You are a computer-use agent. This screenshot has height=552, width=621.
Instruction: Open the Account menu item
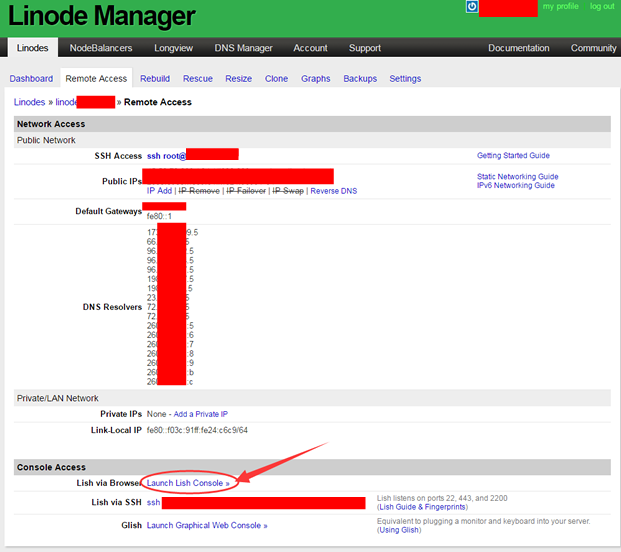click(310, 48)
